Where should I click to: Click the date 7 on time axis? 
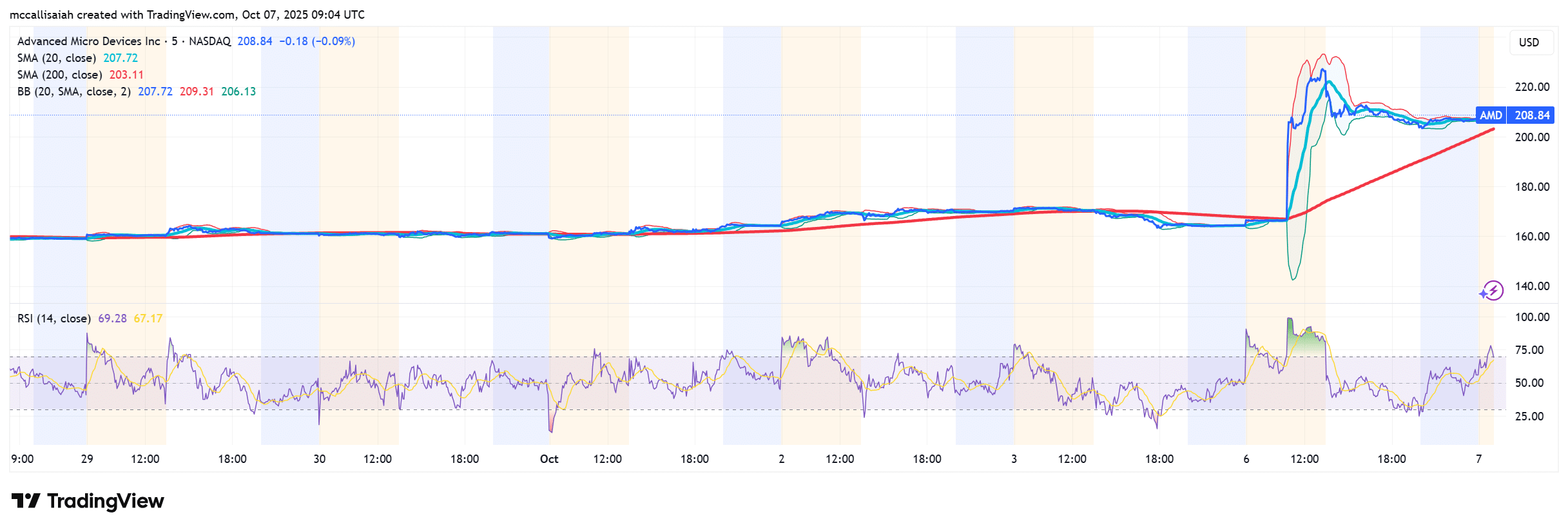1479,459
